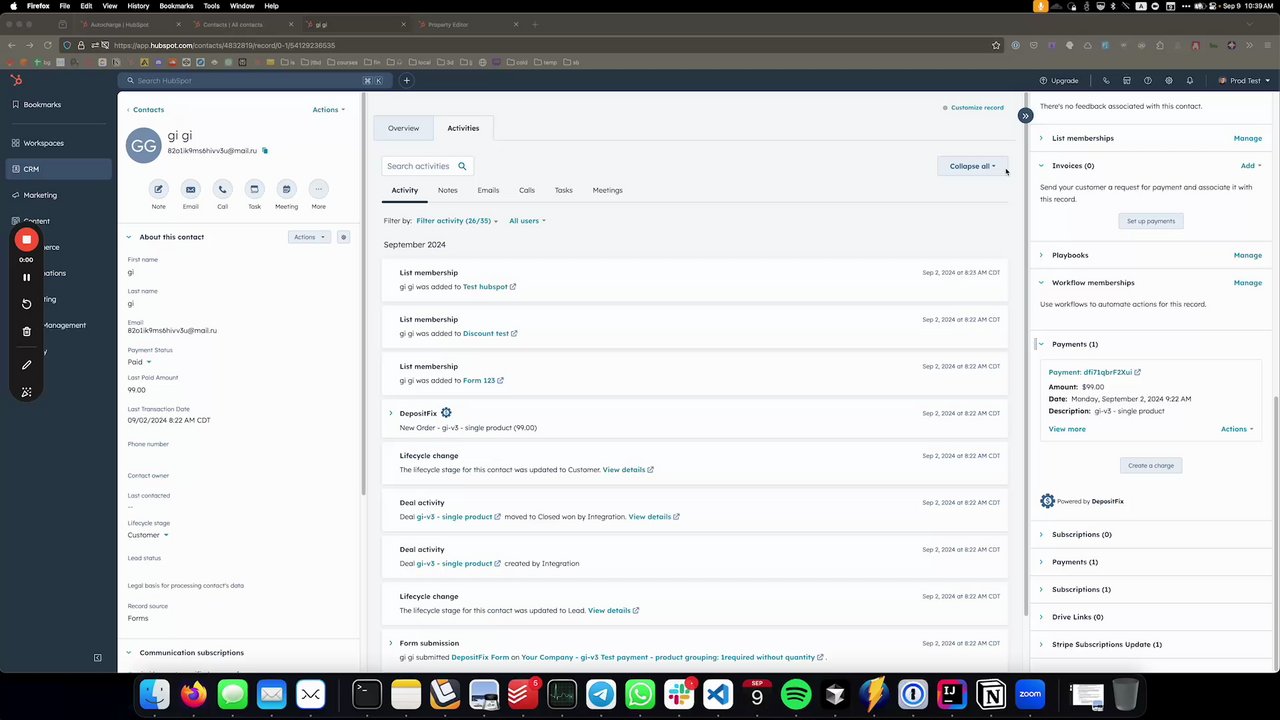The width and height of the screenshot is (1280, 720).
Task: Select the Emails activity tab
Action: click(x=488, y=190)
